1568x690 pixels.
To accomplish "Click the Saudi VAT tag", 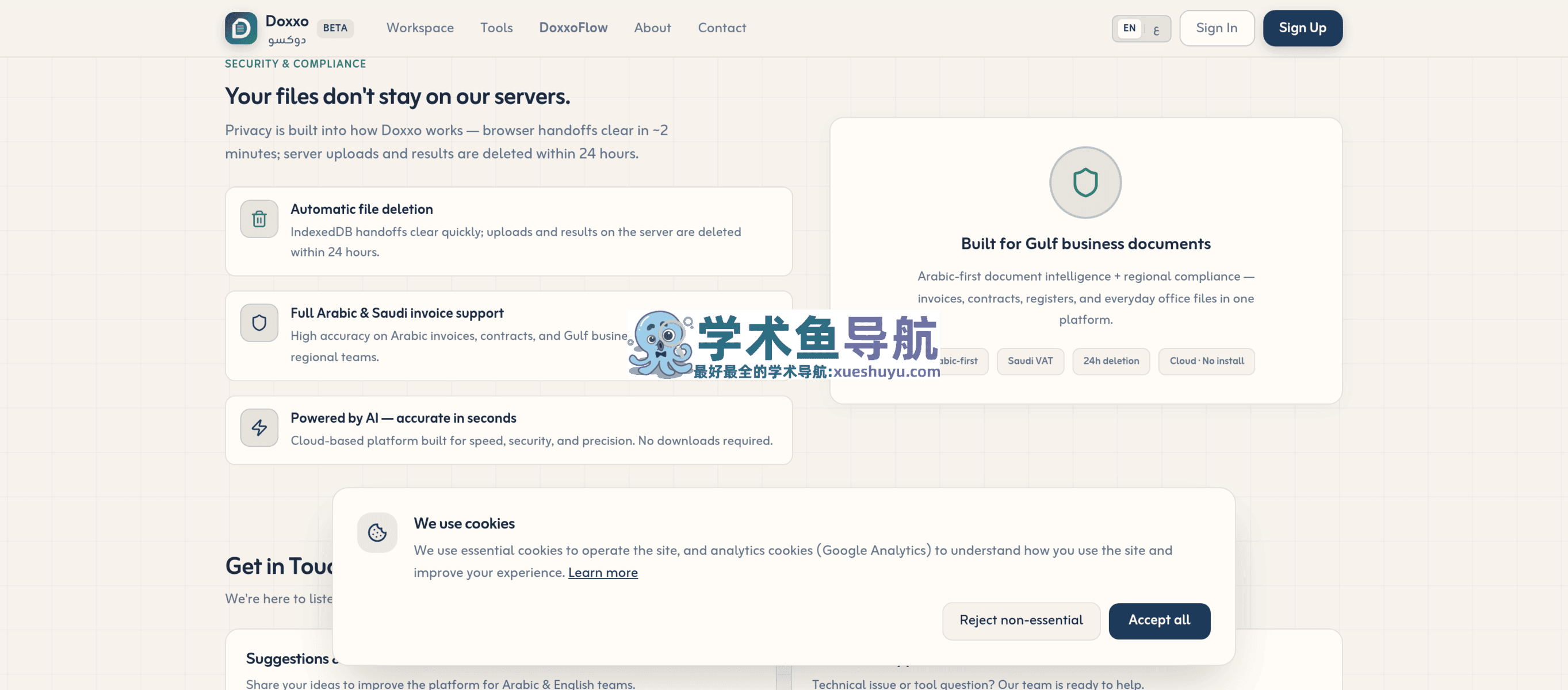I will (1031, 362).
